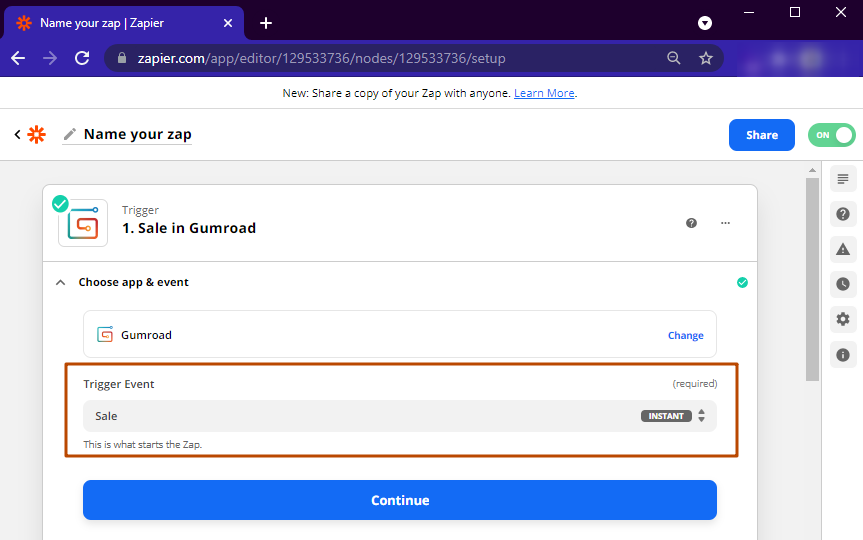Viewport: 863px width, 540px height.
Task: Click the Gumroad app selection row
Action: (400, 334)
